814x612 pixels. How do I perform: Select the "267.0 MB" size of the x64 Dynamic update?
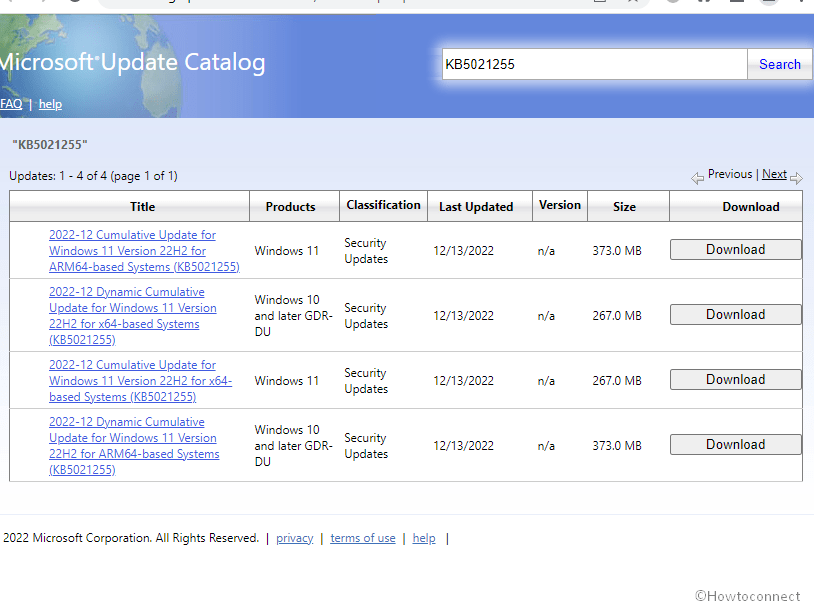point(617,316)
